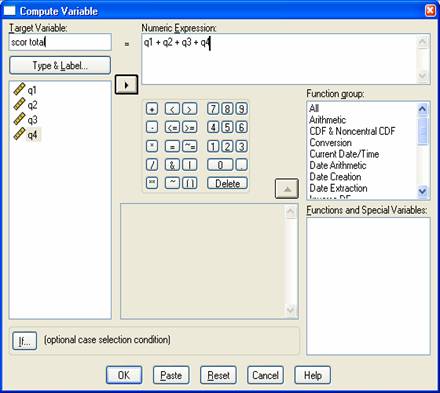
Task: Close the Compute Variable window
Action: (430, 11)
